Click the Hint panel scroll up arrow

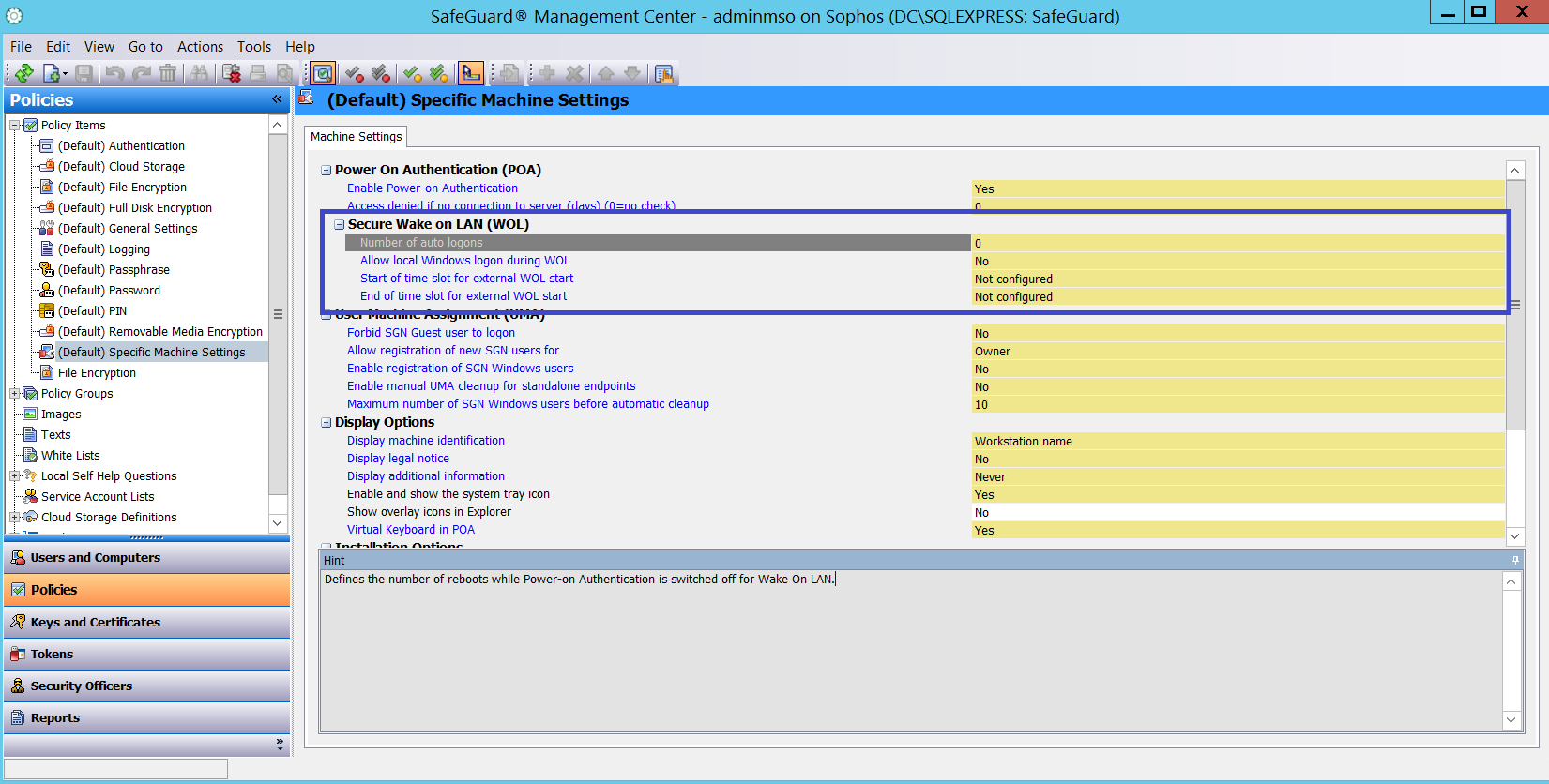[1511, 581]
